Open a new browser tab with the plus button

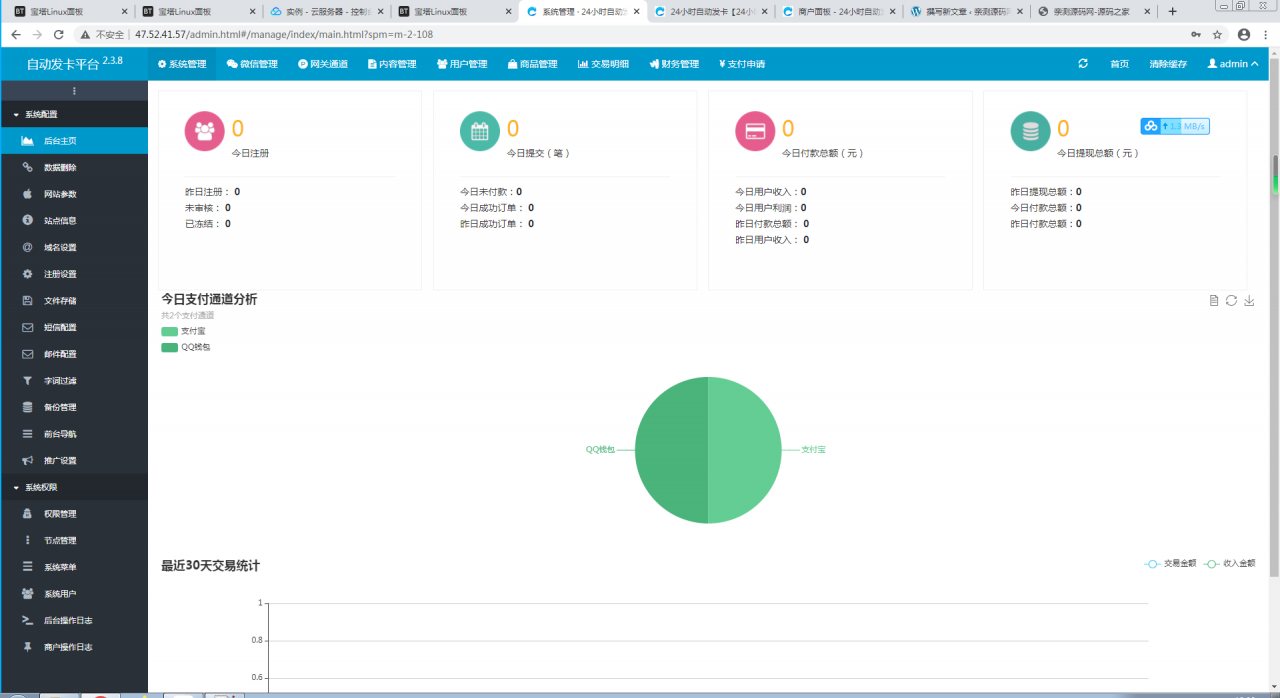coord(1173,11)
